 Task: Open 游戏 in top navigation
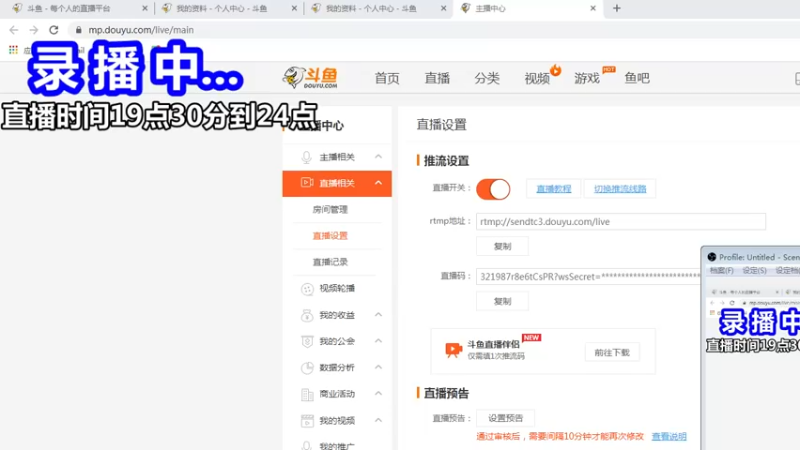[x=587, y=78]
